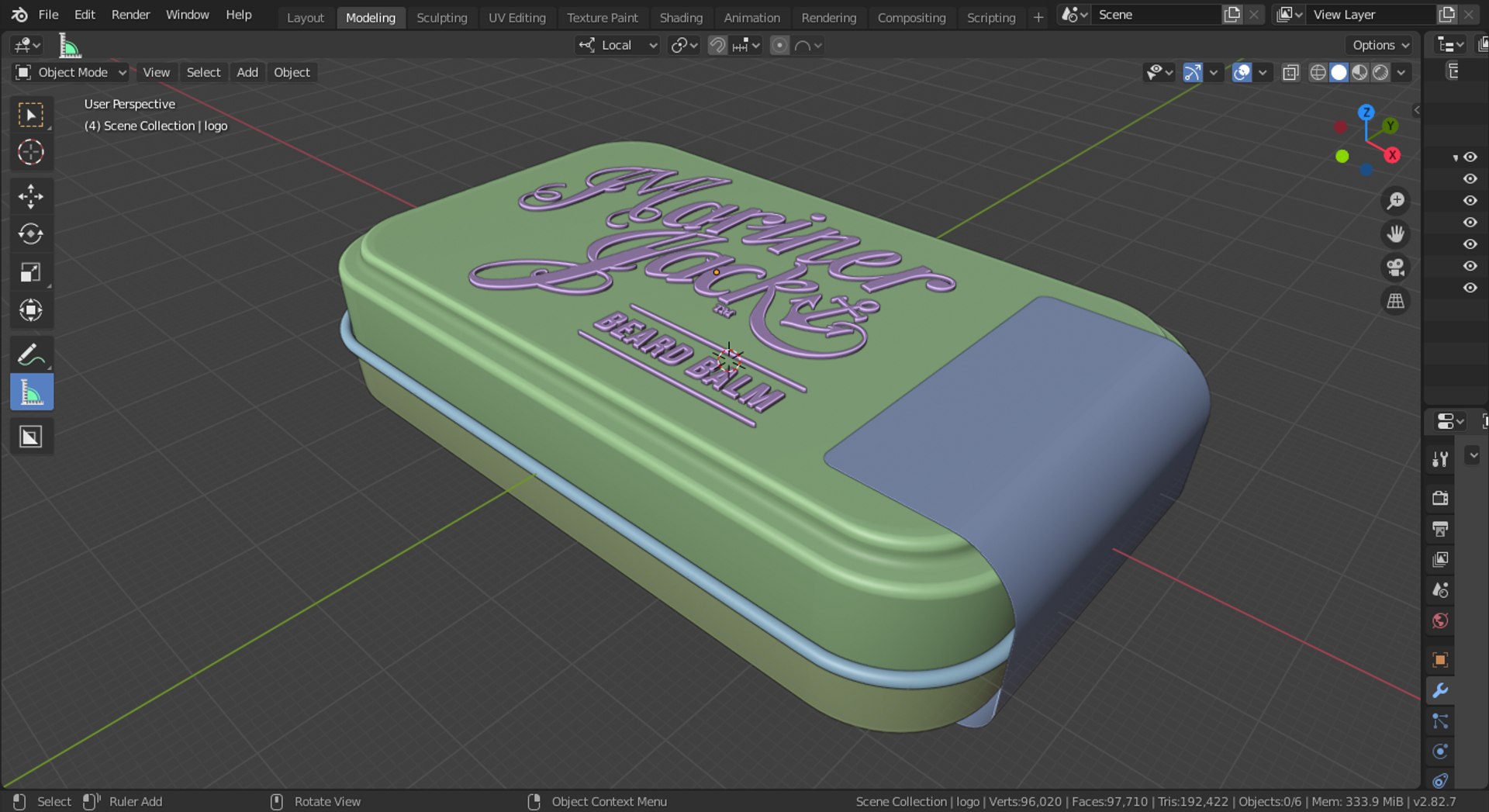This screenshot has width=1489, height=812.
Task: Open the Output properties tab
Action: tap(1440, 529)
